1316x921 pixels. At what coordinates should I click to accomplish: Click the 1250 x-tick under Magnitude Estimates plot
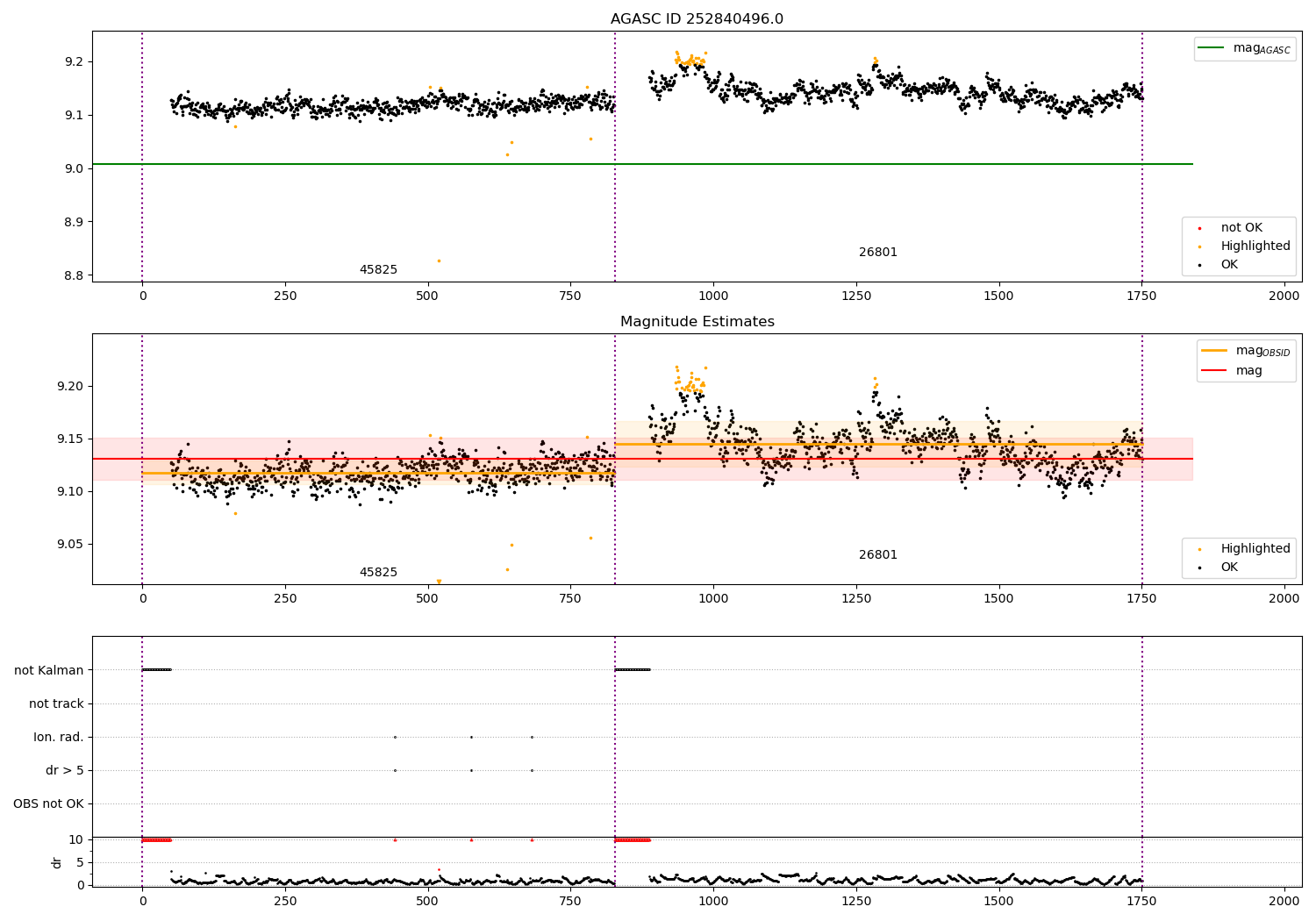point(856,599)
